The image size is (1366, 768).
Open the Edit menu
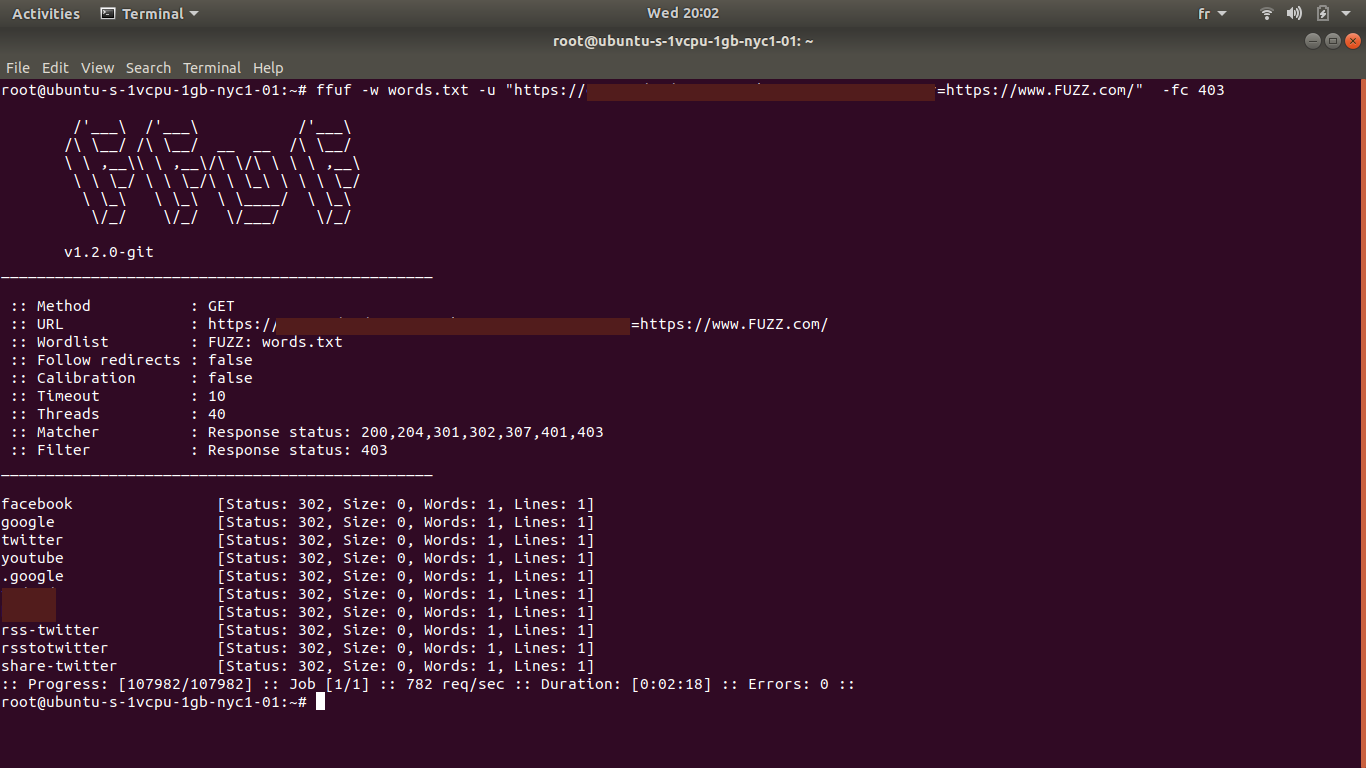pos(55,68)
